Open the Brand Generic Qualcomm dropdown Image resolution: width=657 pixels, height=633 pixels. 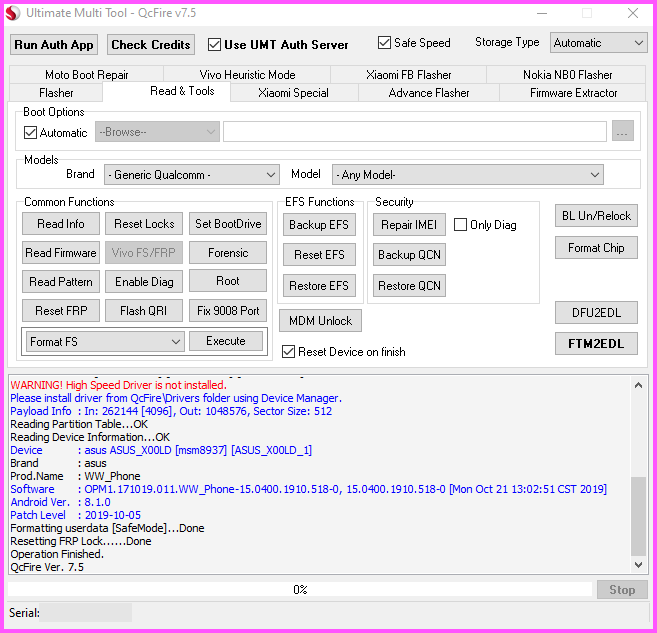(x=191, y=174)
